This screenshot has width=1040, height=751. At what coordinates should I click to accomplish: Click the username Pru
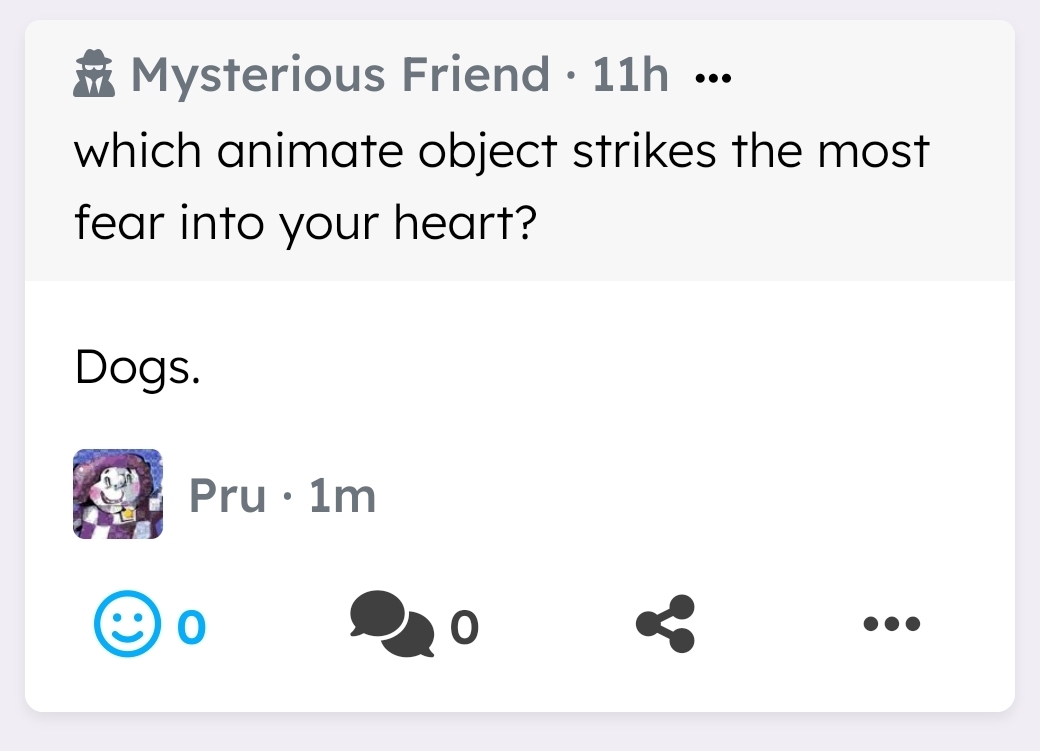227,495
